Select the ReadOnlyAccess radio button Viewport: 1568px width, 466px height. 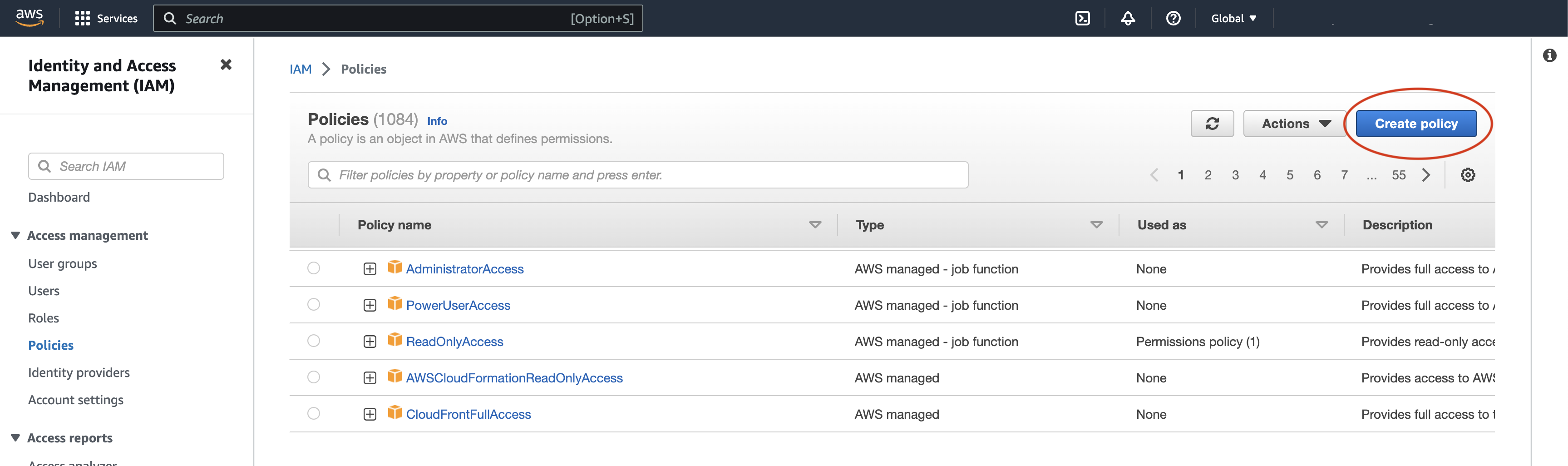click(x=314, y=341)
